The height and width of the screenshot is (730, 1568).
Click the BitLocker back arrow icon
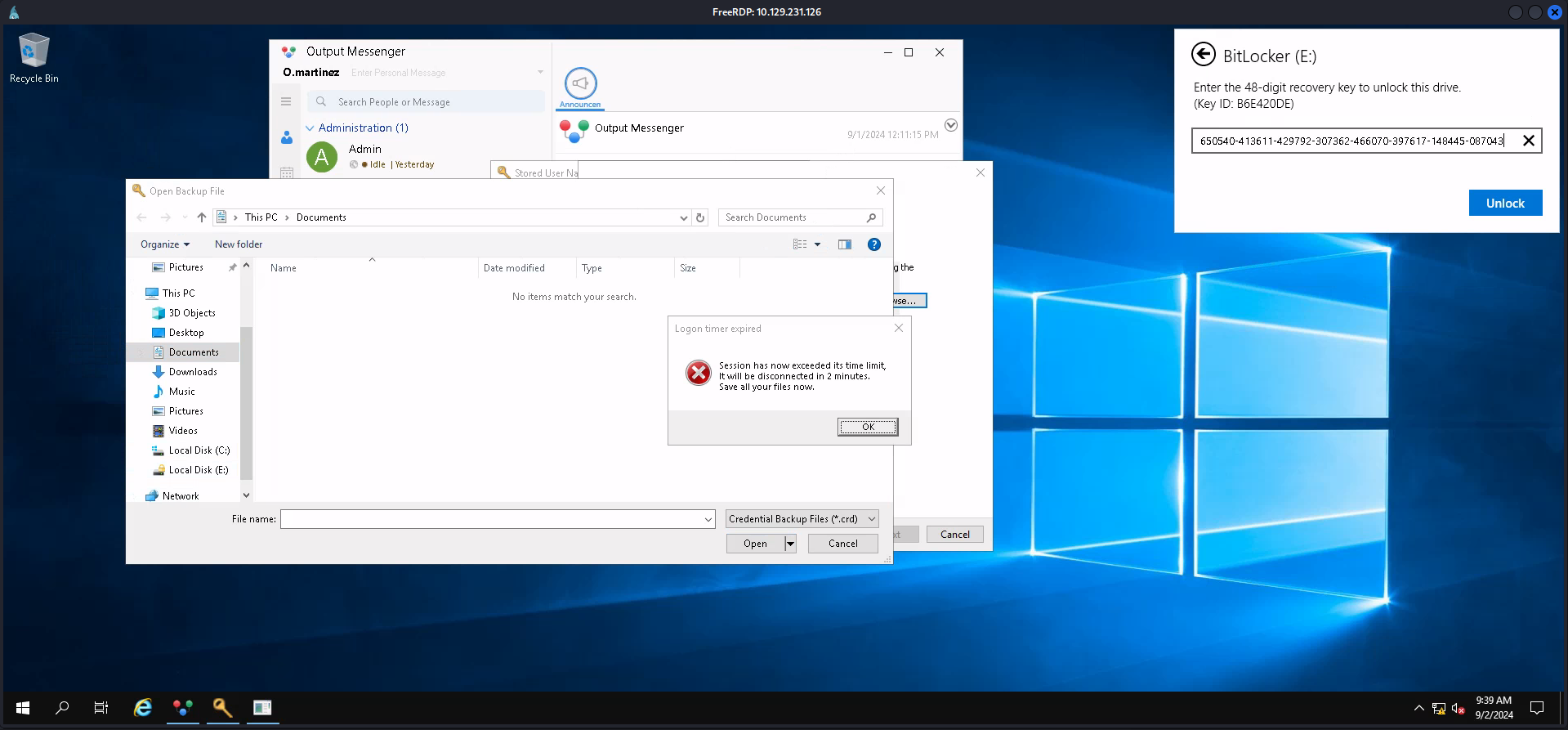click(x=1203, y=55)
